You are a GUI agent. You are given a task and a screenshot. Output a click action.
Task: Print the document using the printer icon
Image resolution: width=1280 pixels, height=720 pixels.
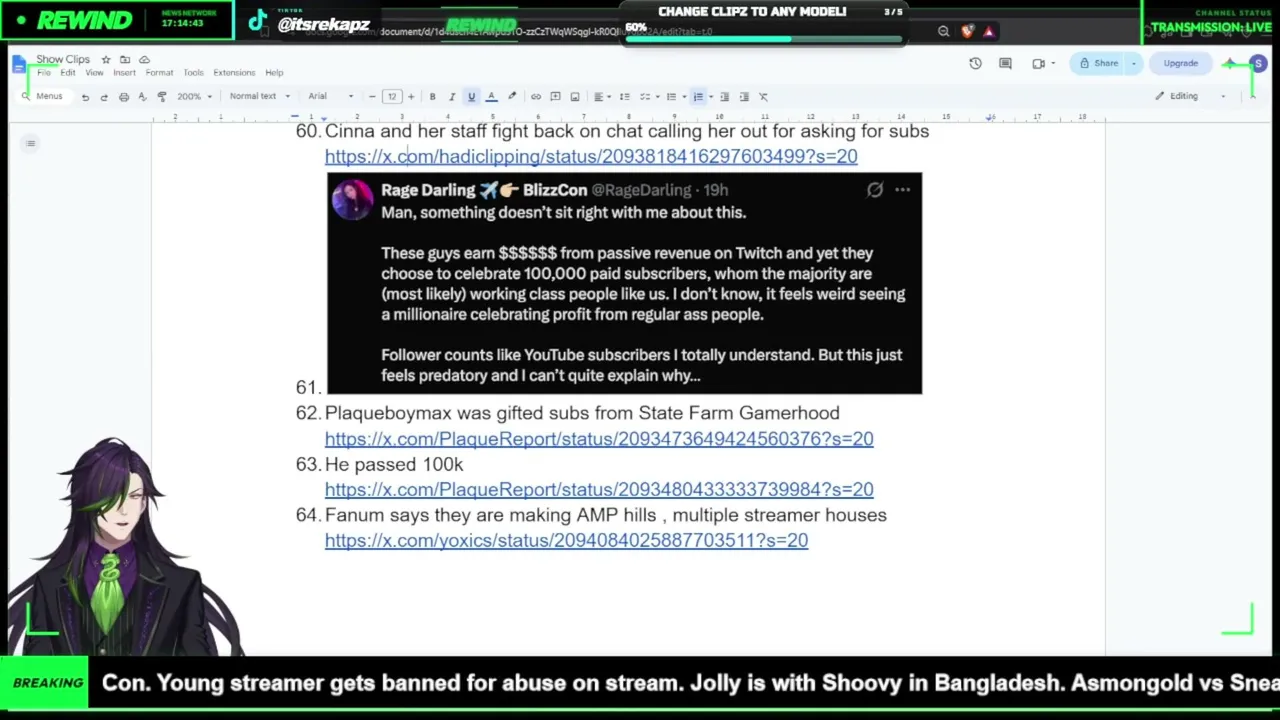124,97
